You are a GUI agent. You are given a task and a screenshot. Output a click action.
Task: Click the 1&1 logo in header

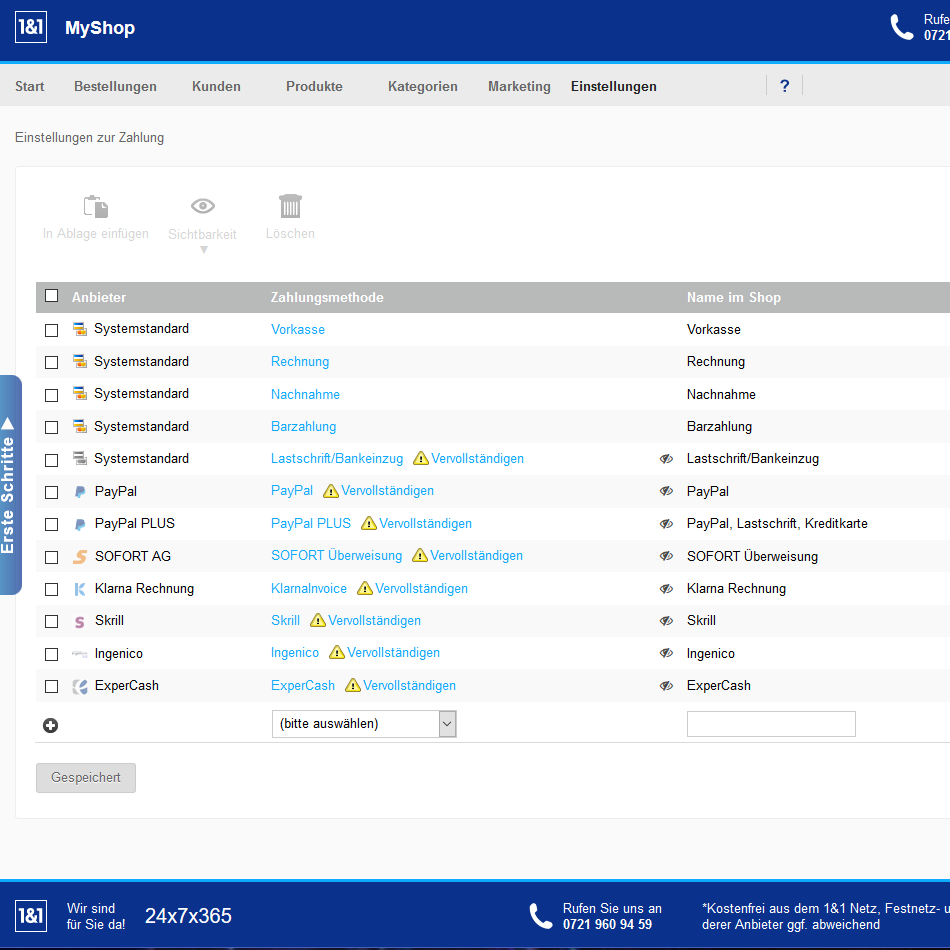click(31, 28)
